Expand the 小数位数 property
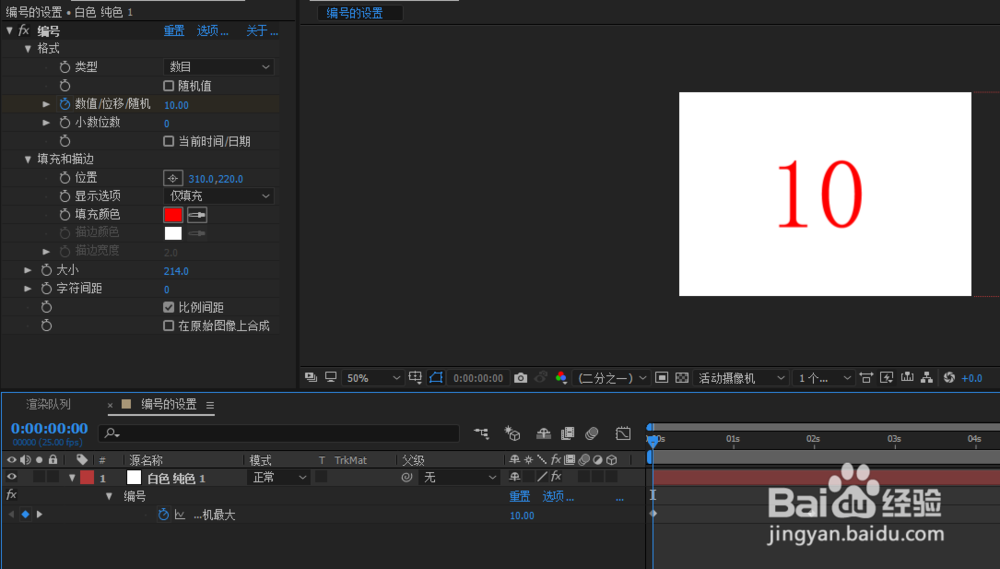 46,122
